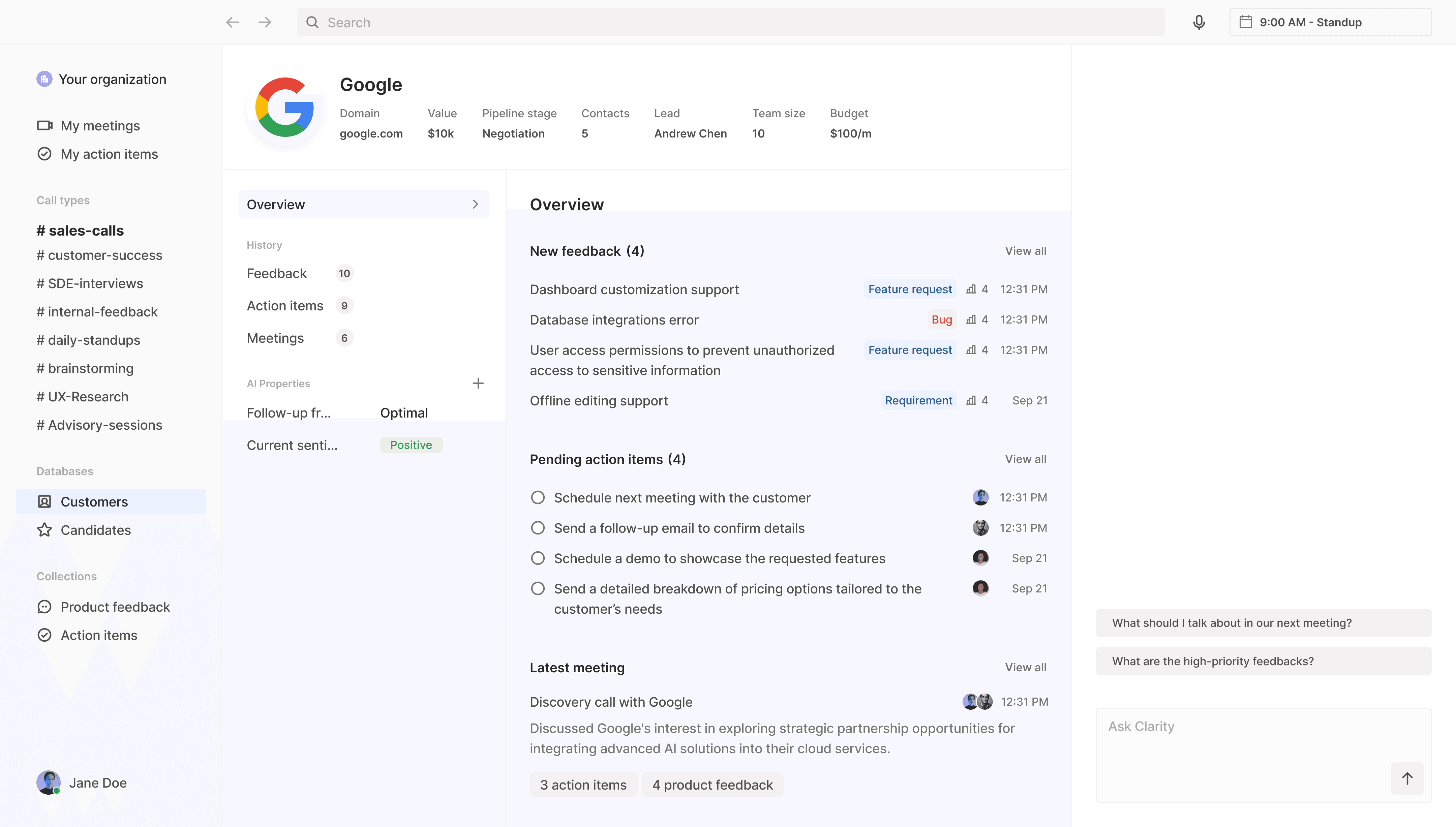Click assignee avatar on Schedule next meeting item
This screenshot has height=827, width=1456.
point(980,497)
